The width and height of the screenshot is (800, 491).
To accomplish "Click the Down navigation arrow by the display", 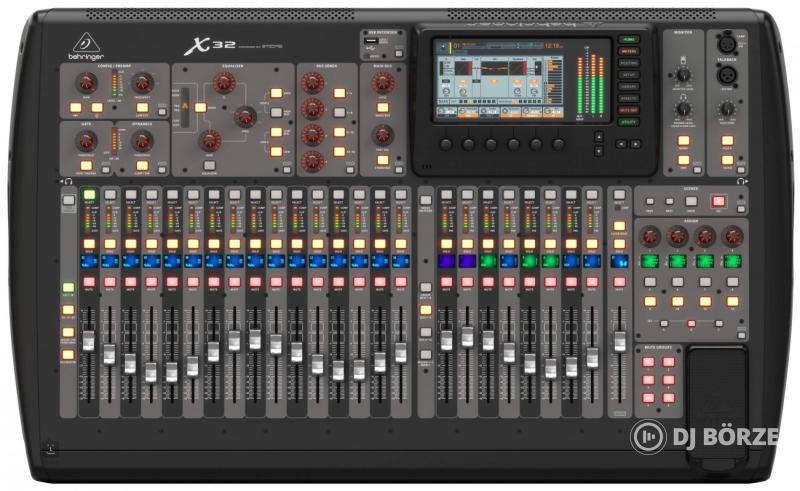I will pyautogui.click(x=598, y=151).
